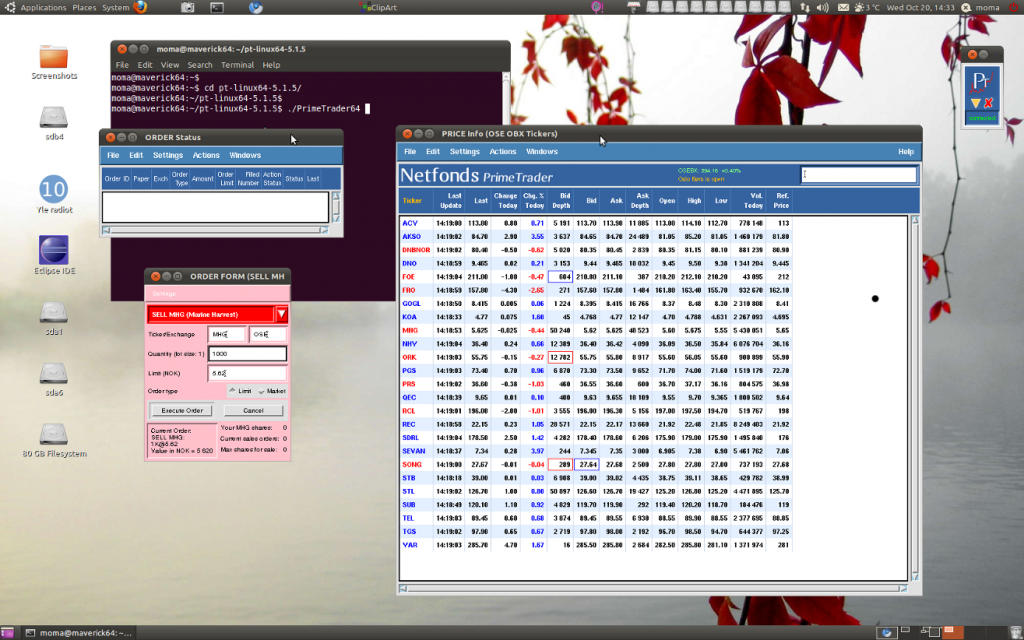Open the Help menu in PRICE Info window
Screen dimensions: 1024x640
pos(905,151)
